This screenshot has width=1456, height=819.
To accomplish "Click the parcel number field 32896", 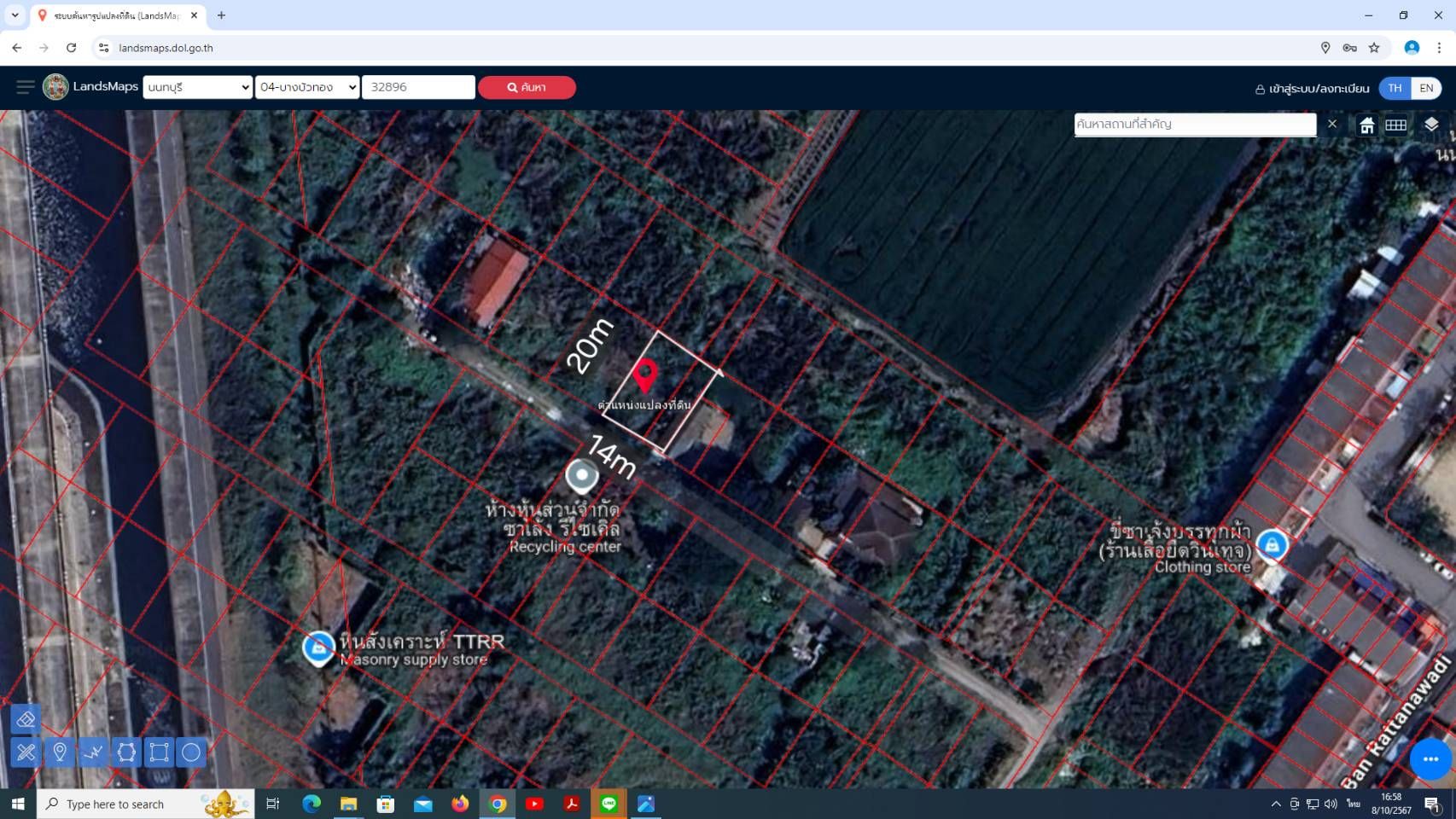I will pyautogui.click(x=418, y=87).
